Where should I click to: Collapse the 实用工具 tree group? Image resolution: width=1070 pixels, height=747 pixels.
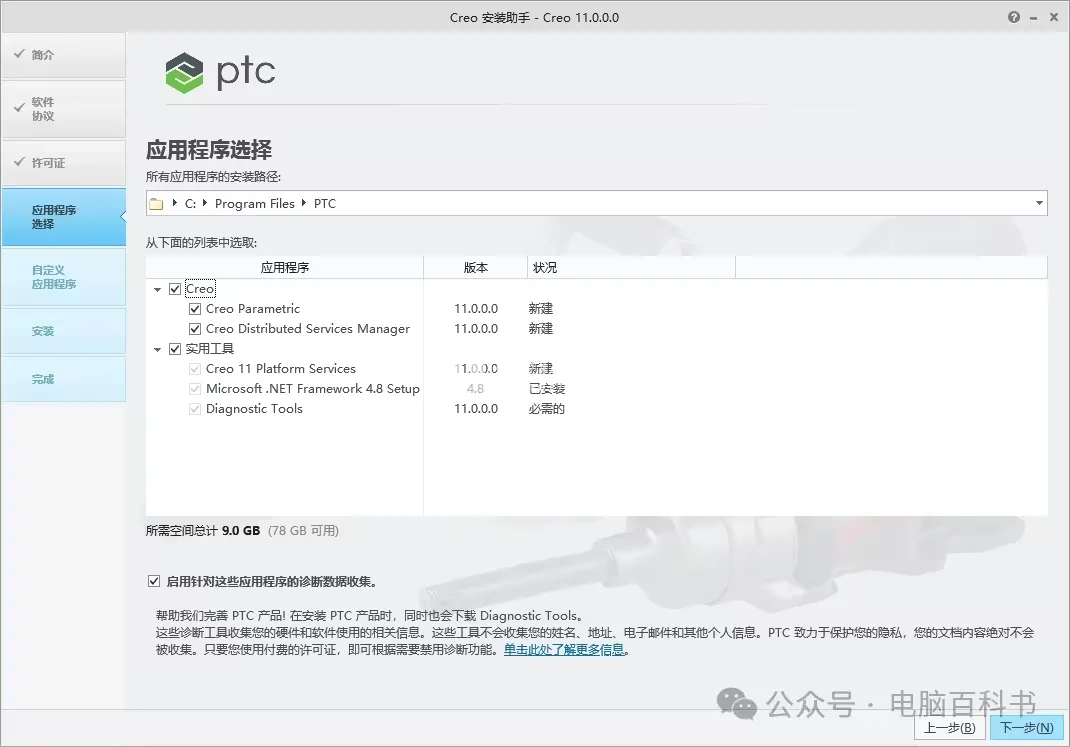pos(158,349)
